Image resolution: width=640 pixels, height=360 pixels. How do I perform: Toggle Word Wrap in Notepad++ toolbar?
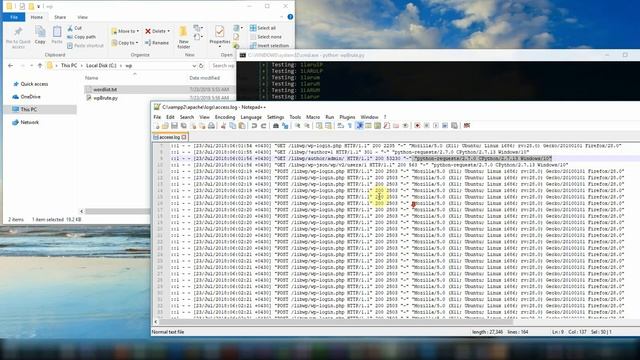coord(340,126)
